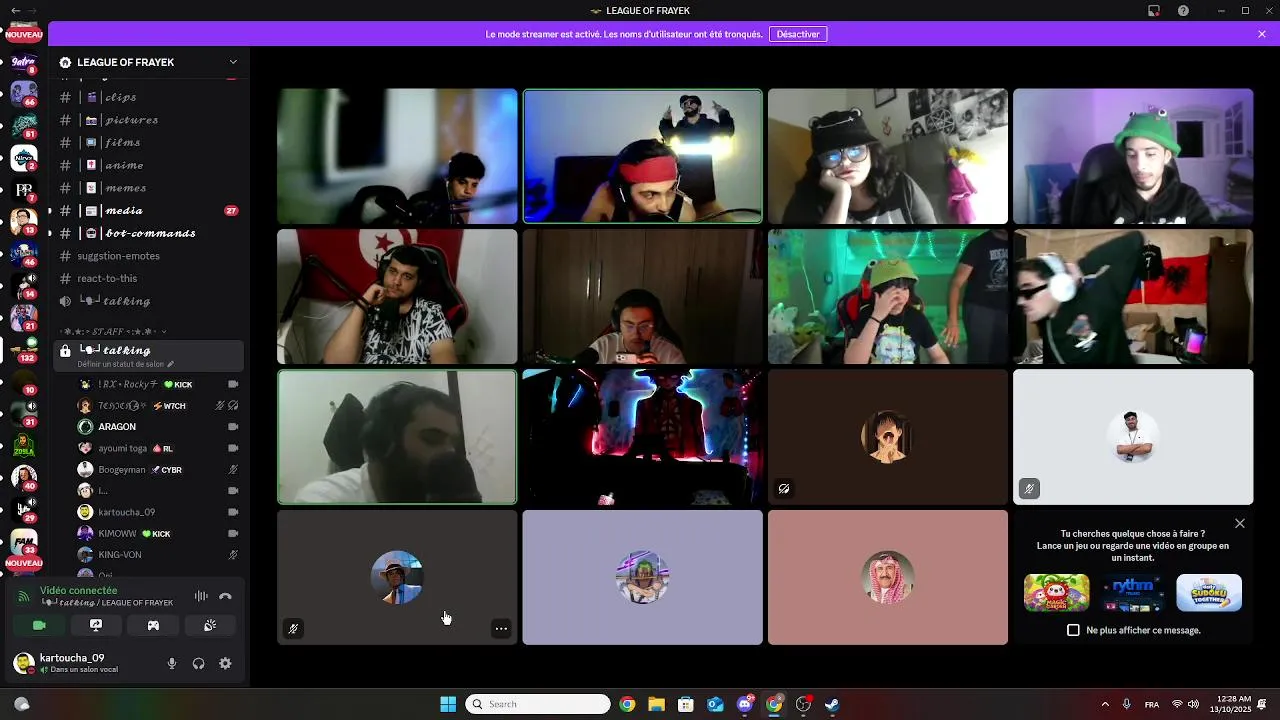Open Microsoft Store from taskbar
This screenshot has height=720, width=1280.
click(x=685, y=704)
